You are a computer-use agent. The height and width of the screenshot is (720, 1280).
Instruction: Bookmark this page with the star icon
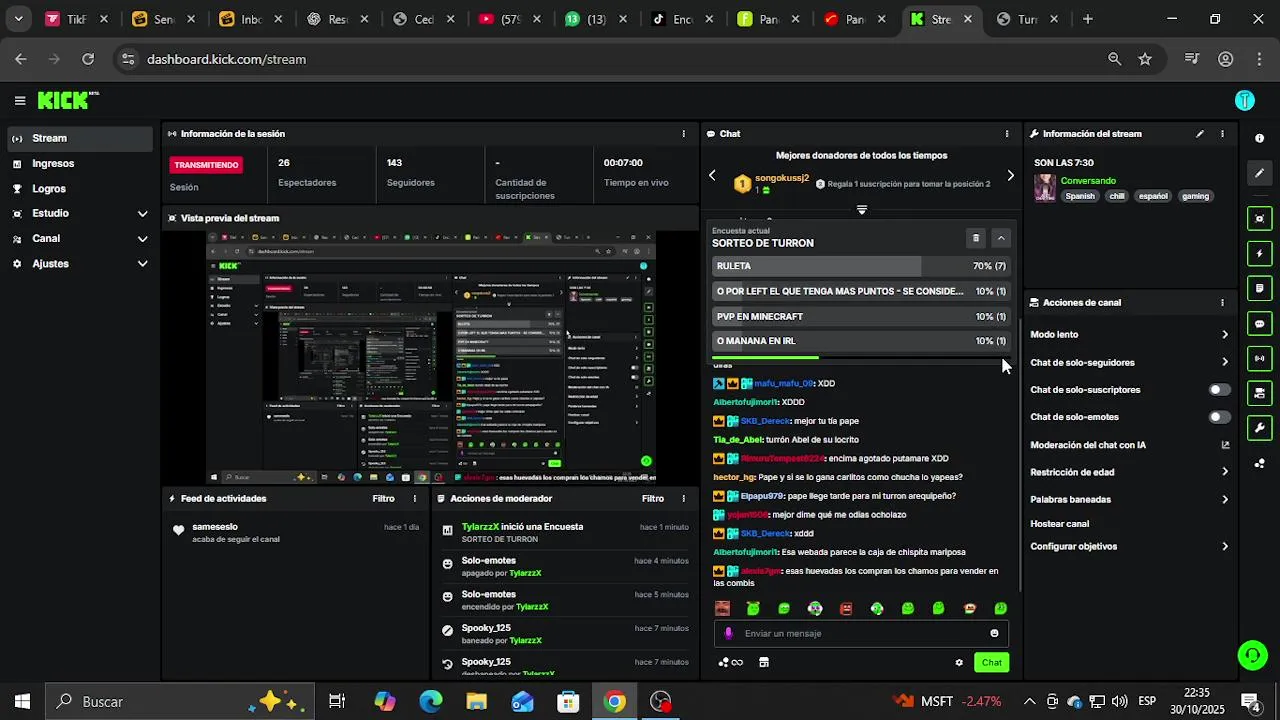(1145, 59)
